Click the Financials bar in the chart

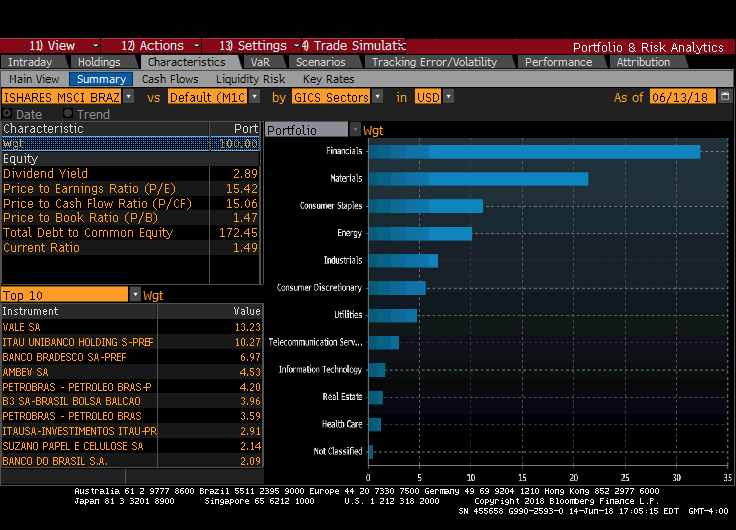[534, 151]
